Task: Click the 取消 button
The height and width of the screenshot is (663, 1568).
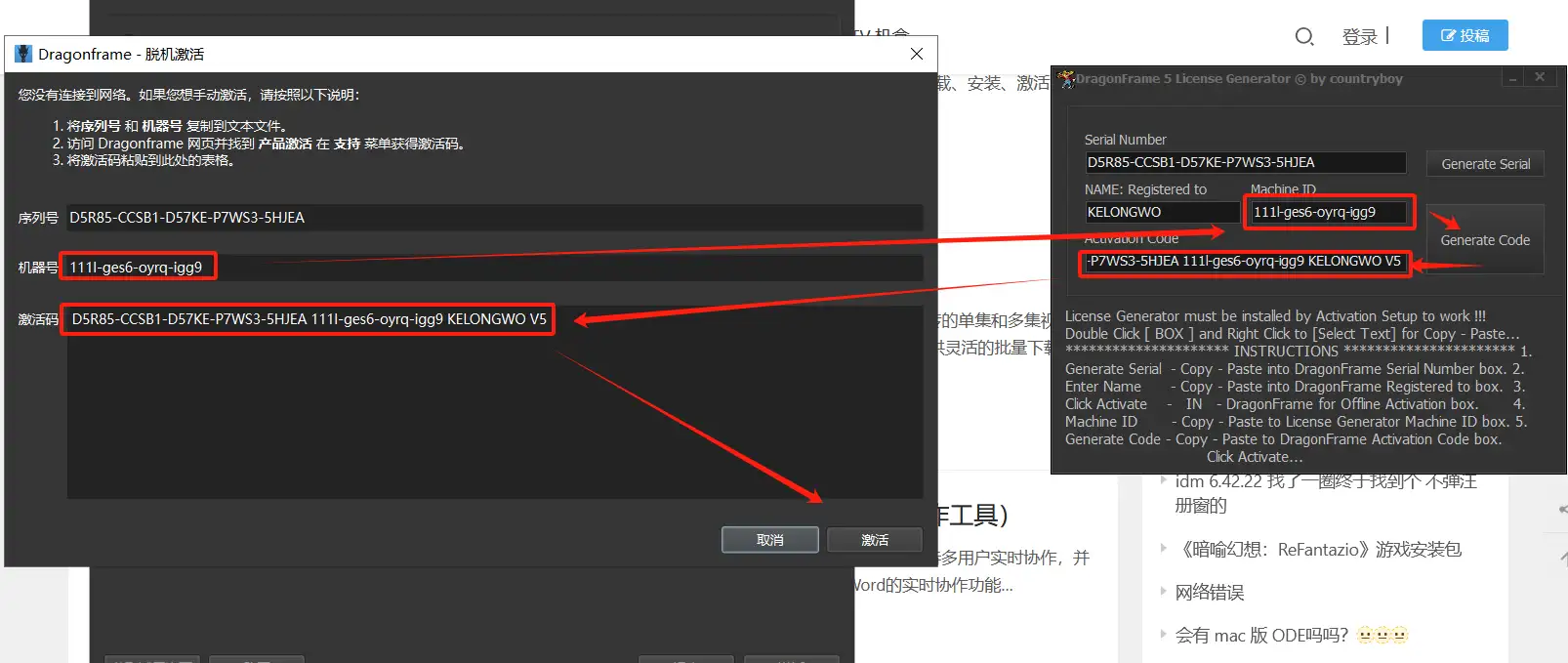Action: (769, 540)
